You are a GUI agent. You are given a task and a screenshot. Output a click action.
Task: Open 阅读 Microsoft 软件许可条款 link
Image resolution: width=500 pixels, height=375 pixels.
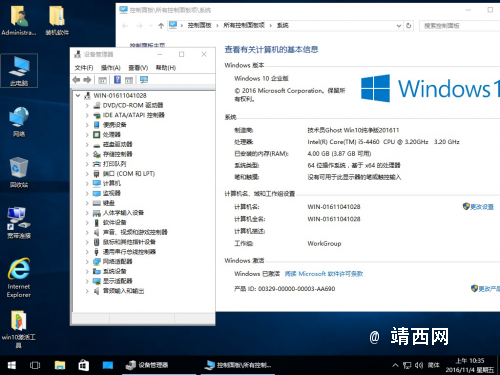[x=324, y=274]
